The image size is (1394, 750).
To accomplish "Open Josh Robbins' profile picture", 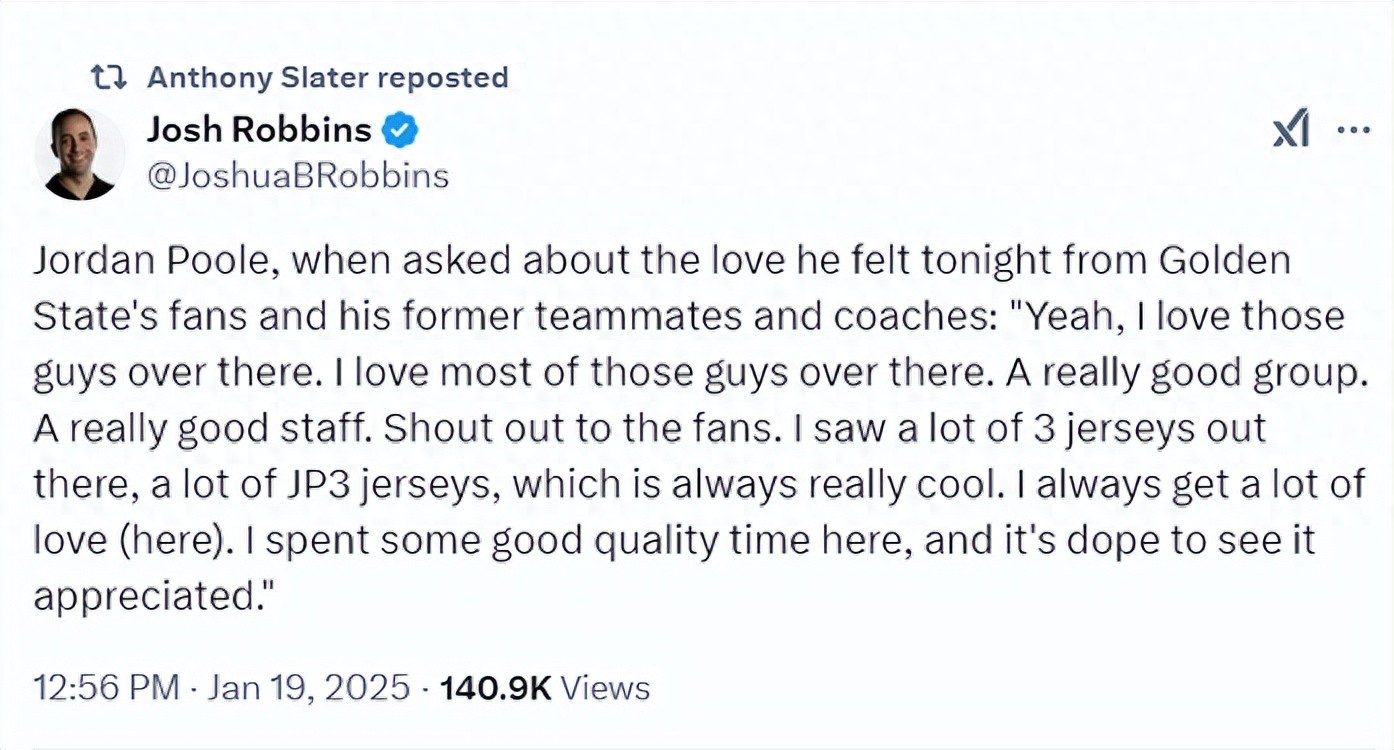I will (80, 153).
